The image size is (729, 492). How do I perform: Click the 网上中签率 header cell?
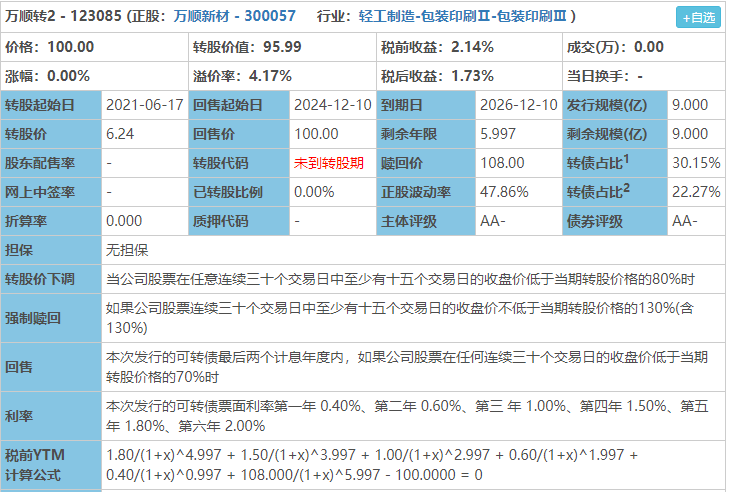(51, 192)
